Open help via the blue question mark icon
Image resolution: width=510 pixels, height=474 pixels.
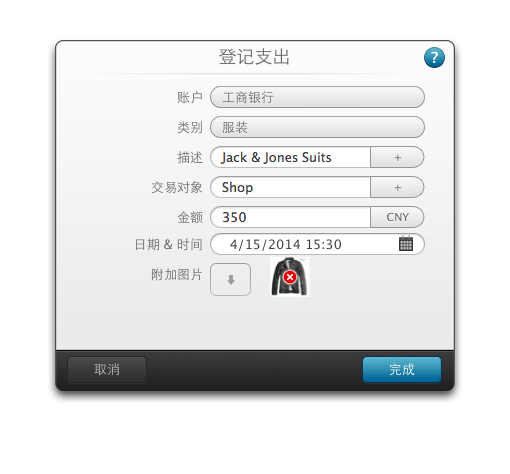[434, 58]
